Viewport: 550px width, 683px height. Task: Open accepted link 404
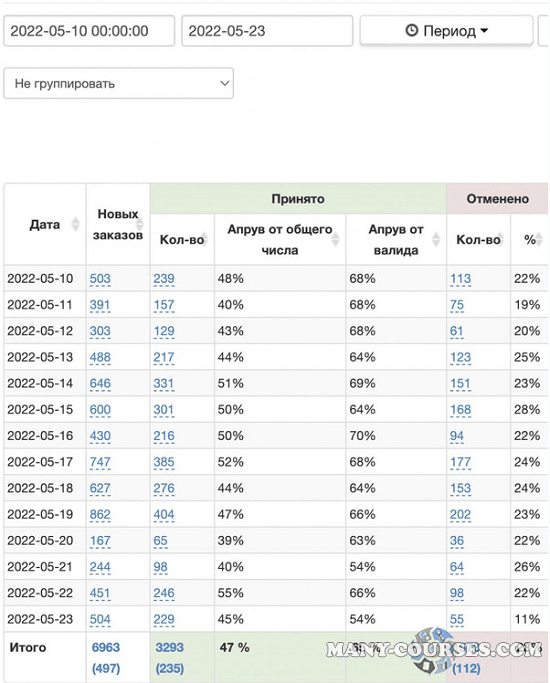[x=164, y=514]
